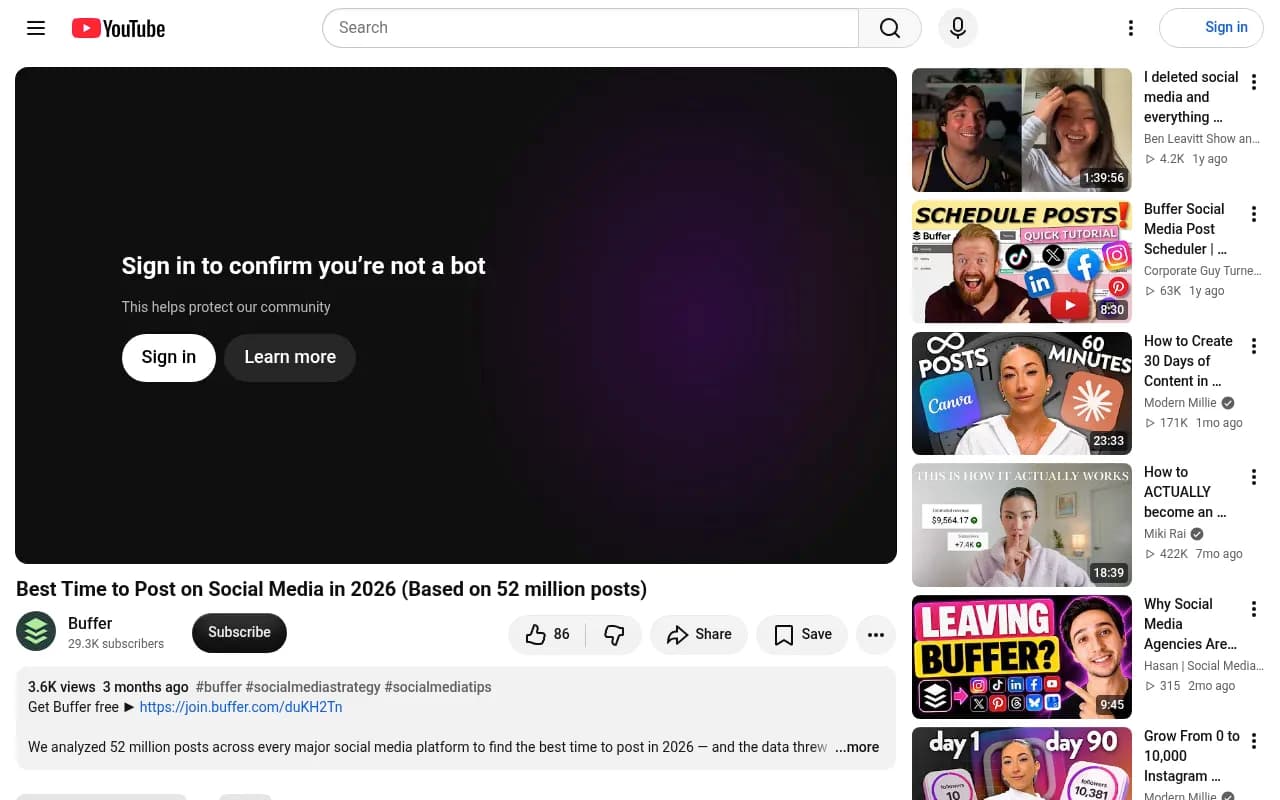1280x800 pixels.
Task: Open the #buffer hashtag
Action: [219, 687]
